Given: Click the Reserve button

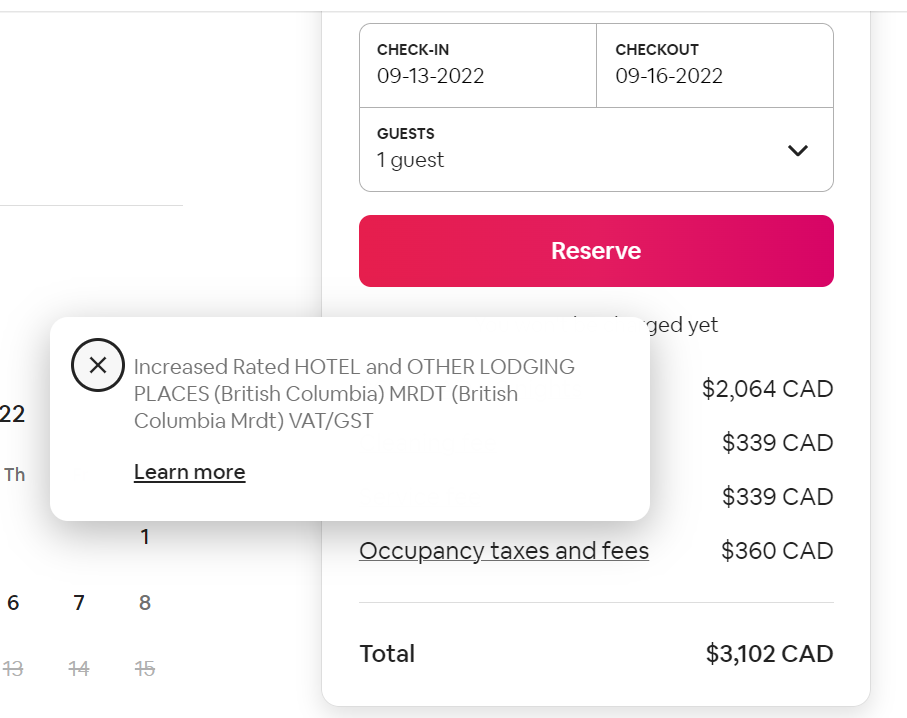Looking at the screenshot, I should pos(596,250).
